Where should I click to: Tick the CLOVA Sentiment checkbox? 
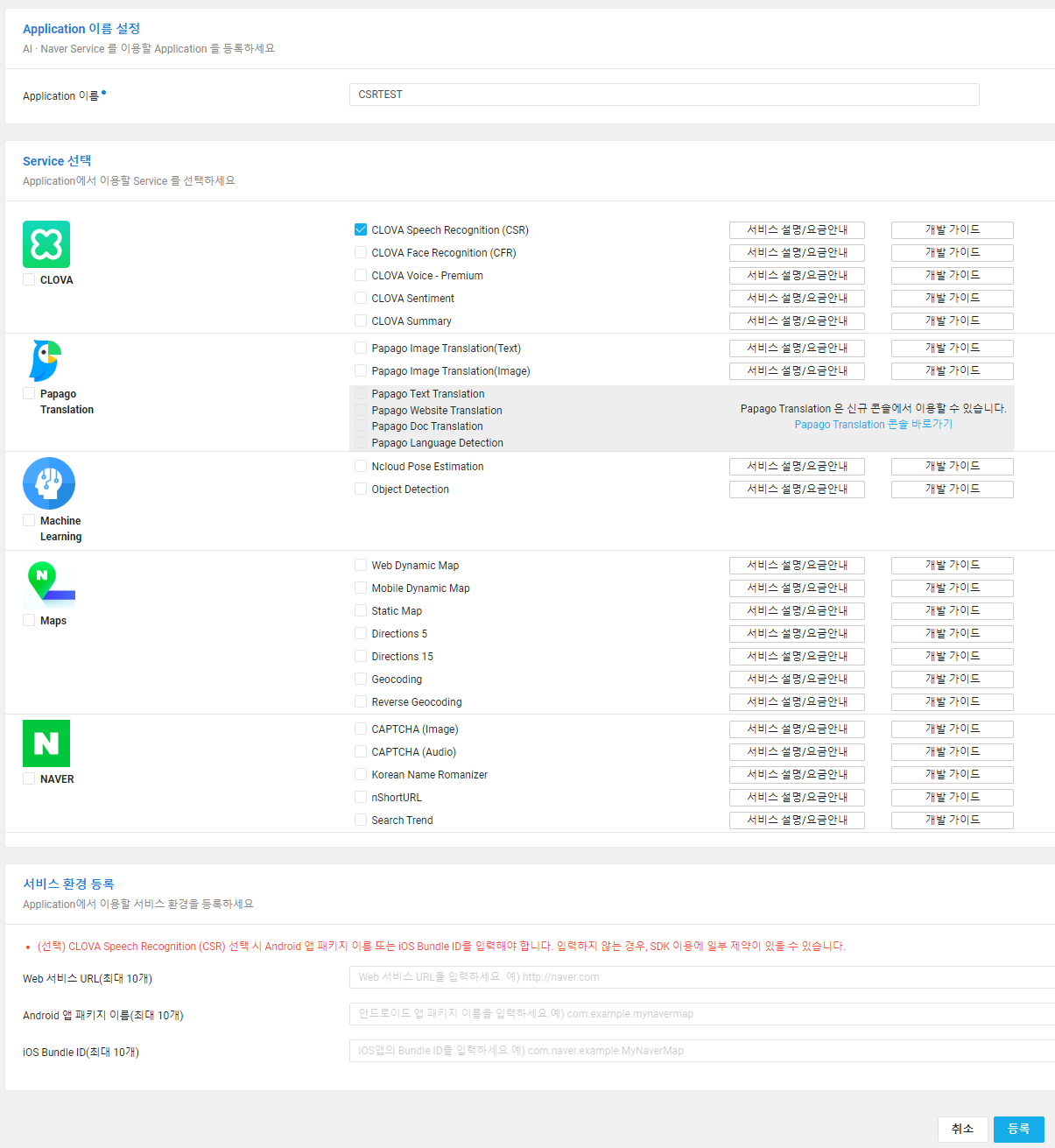pyautogui.click(x=361, y=298)
